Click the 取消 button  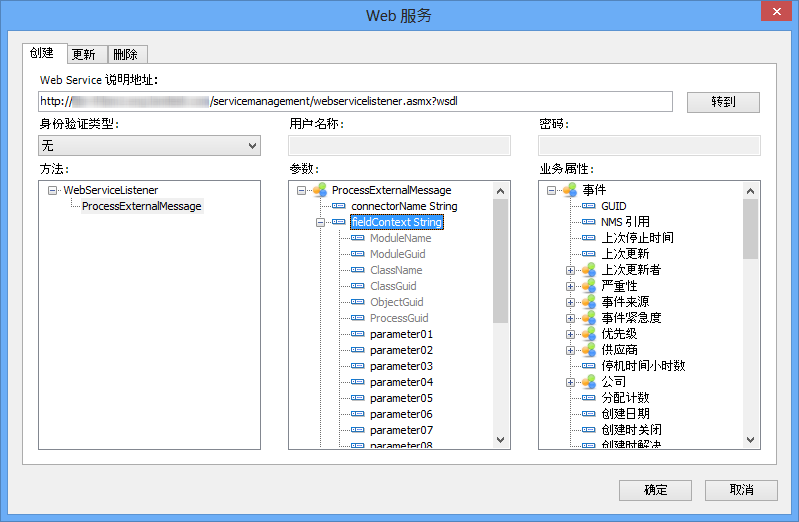pyautogui.click(x=741, y=490)
